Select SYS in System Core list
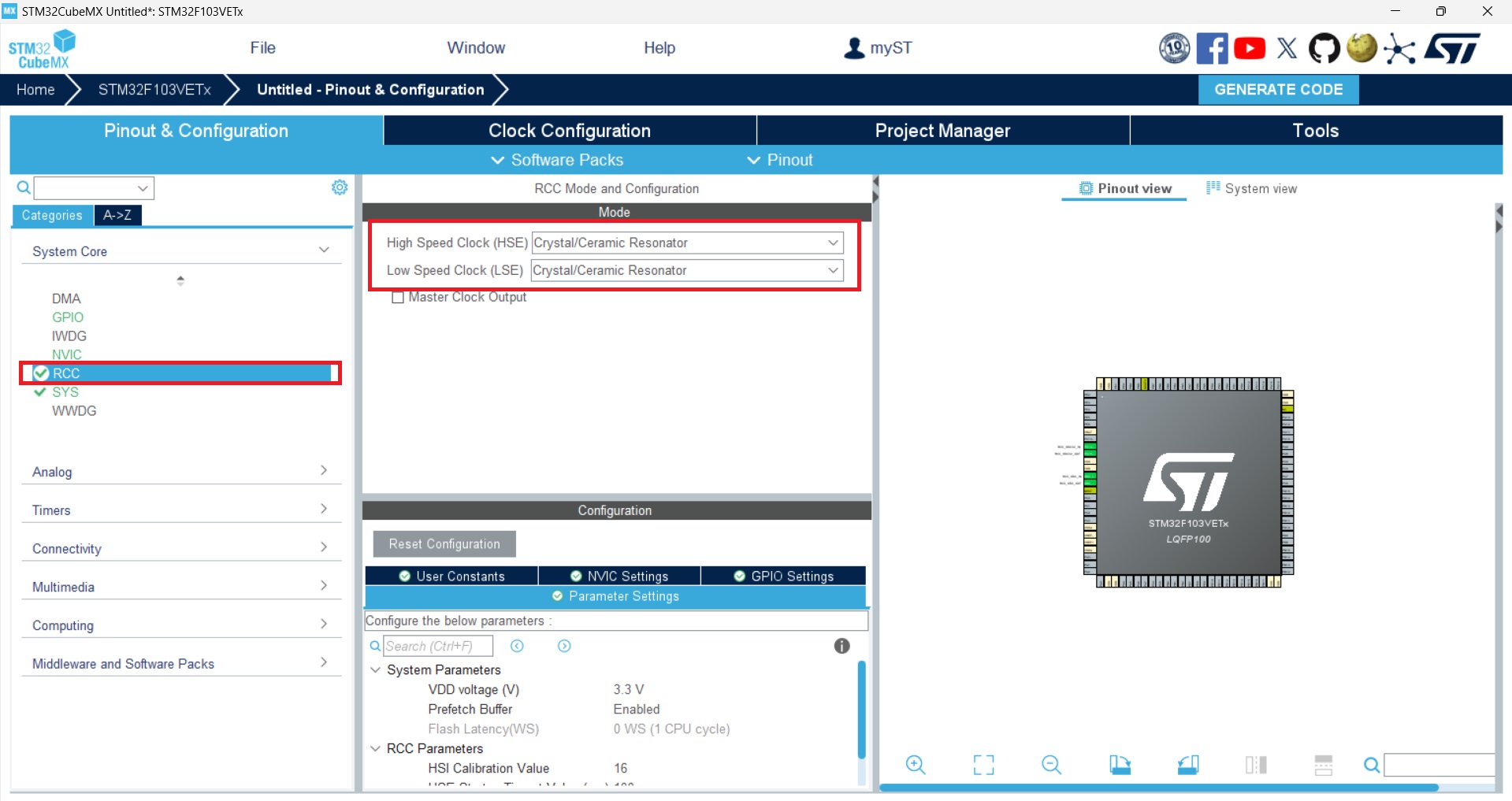The height and width of the screenshot is (801, 1512). pos(65,392)
